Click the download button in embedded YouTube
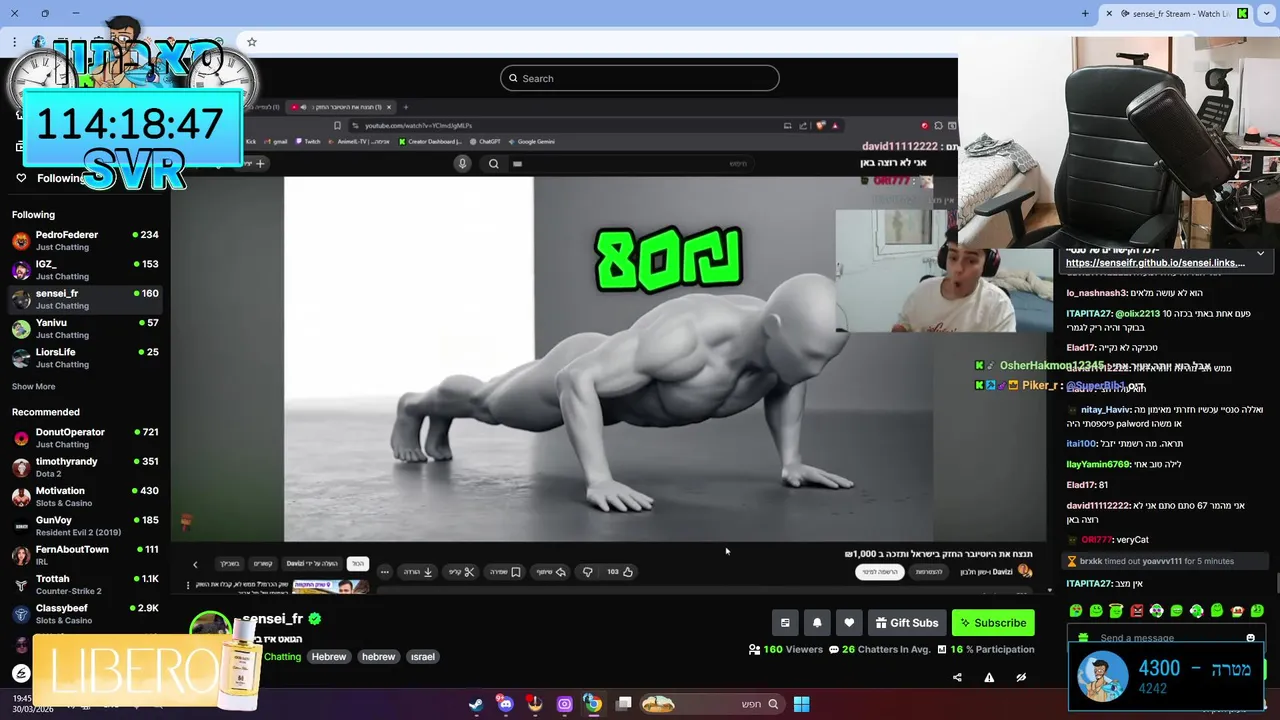Viewport: 1280px width, 720px height. tap(418, 572)
